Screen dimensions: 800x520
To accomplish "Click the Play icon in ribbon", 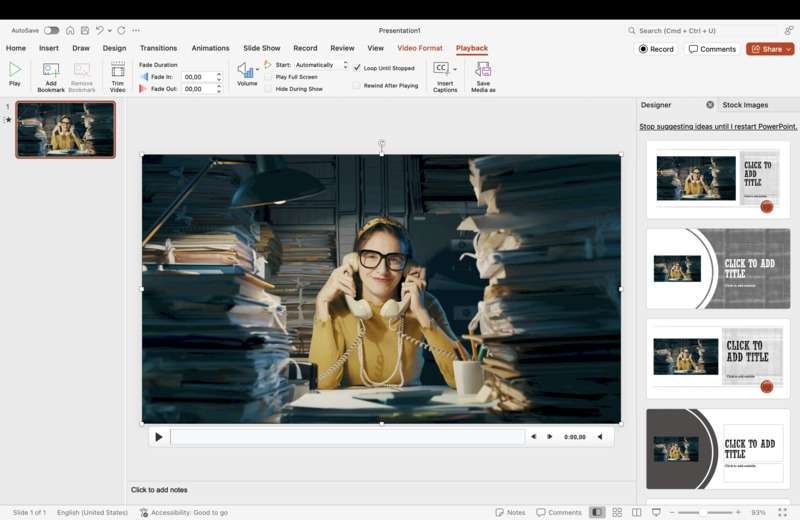I will 15,70.
